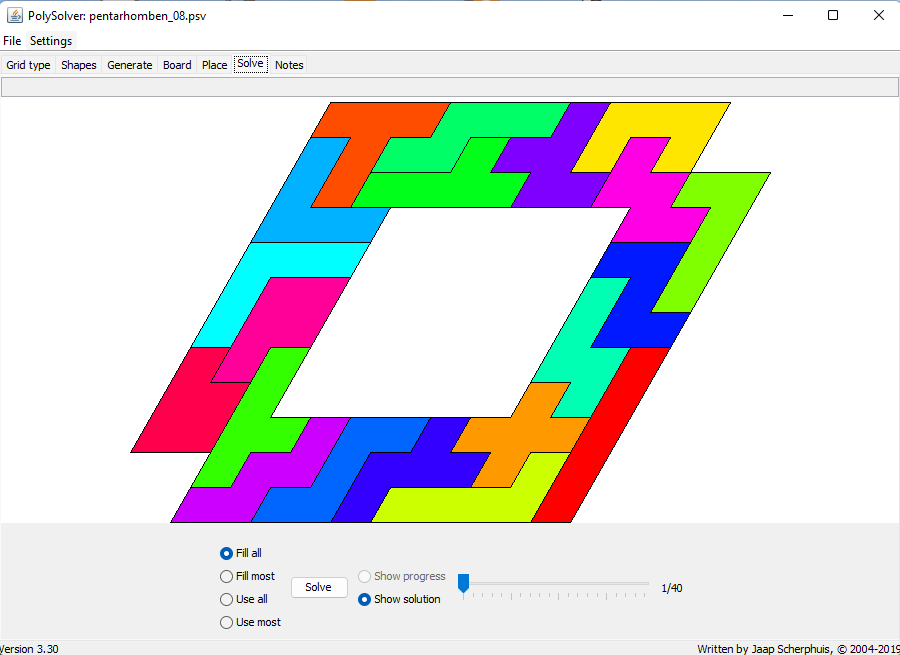
Task: Click the Written by Jaap Scherphuis credit
Action: [798, 649]
